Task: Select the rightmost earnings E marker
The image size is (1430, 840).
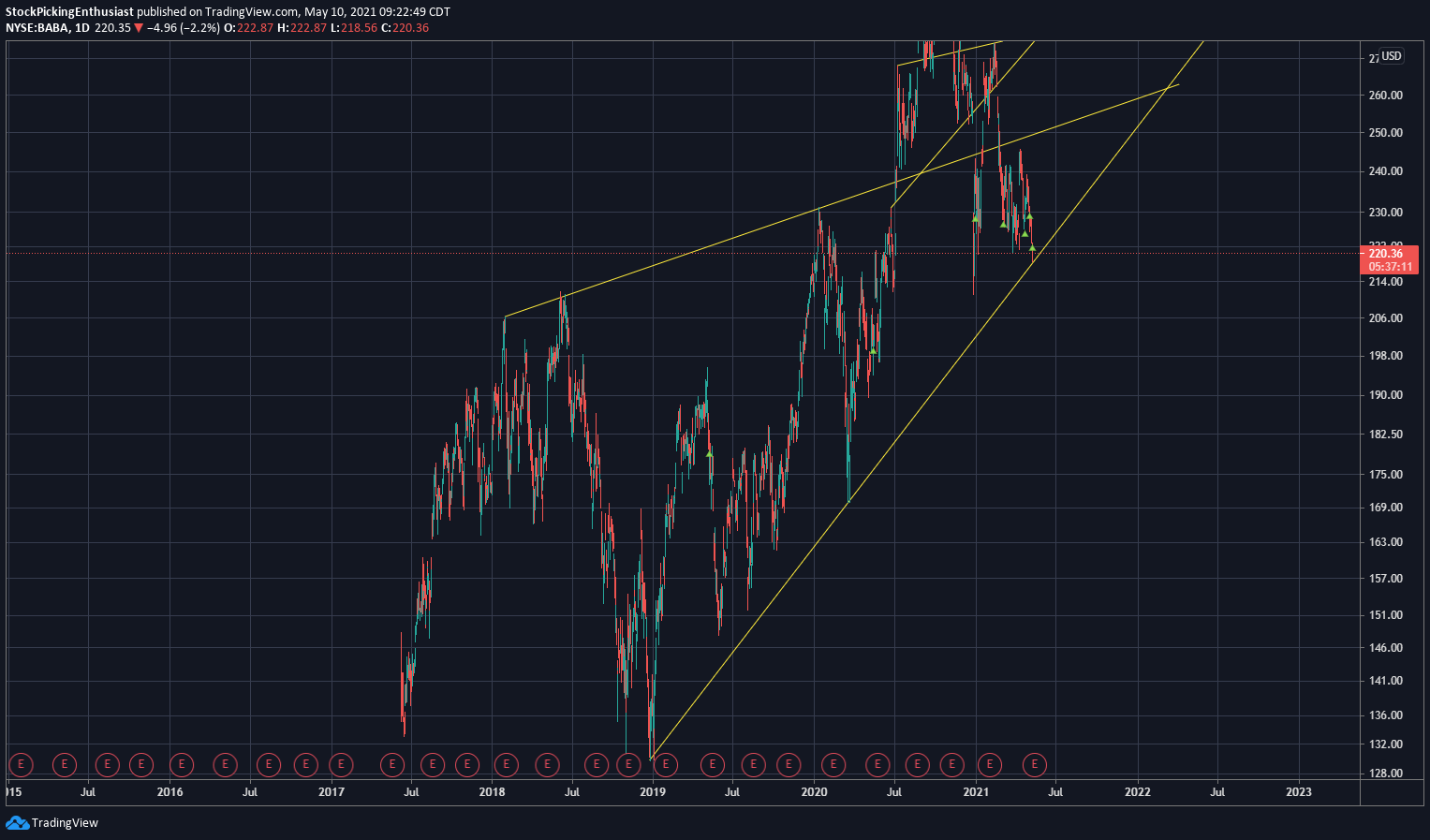Action: pyautogui.click(x=1034, y=765)
